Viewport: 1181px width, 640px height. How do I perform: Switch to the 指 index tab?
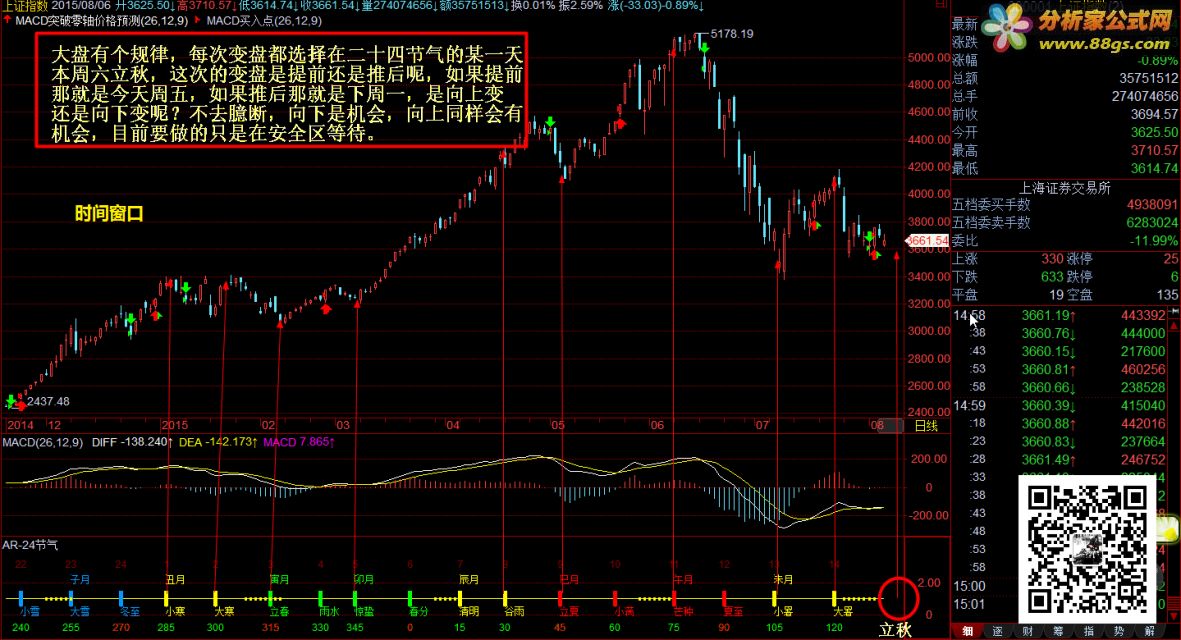click(x=1088, y=631)
